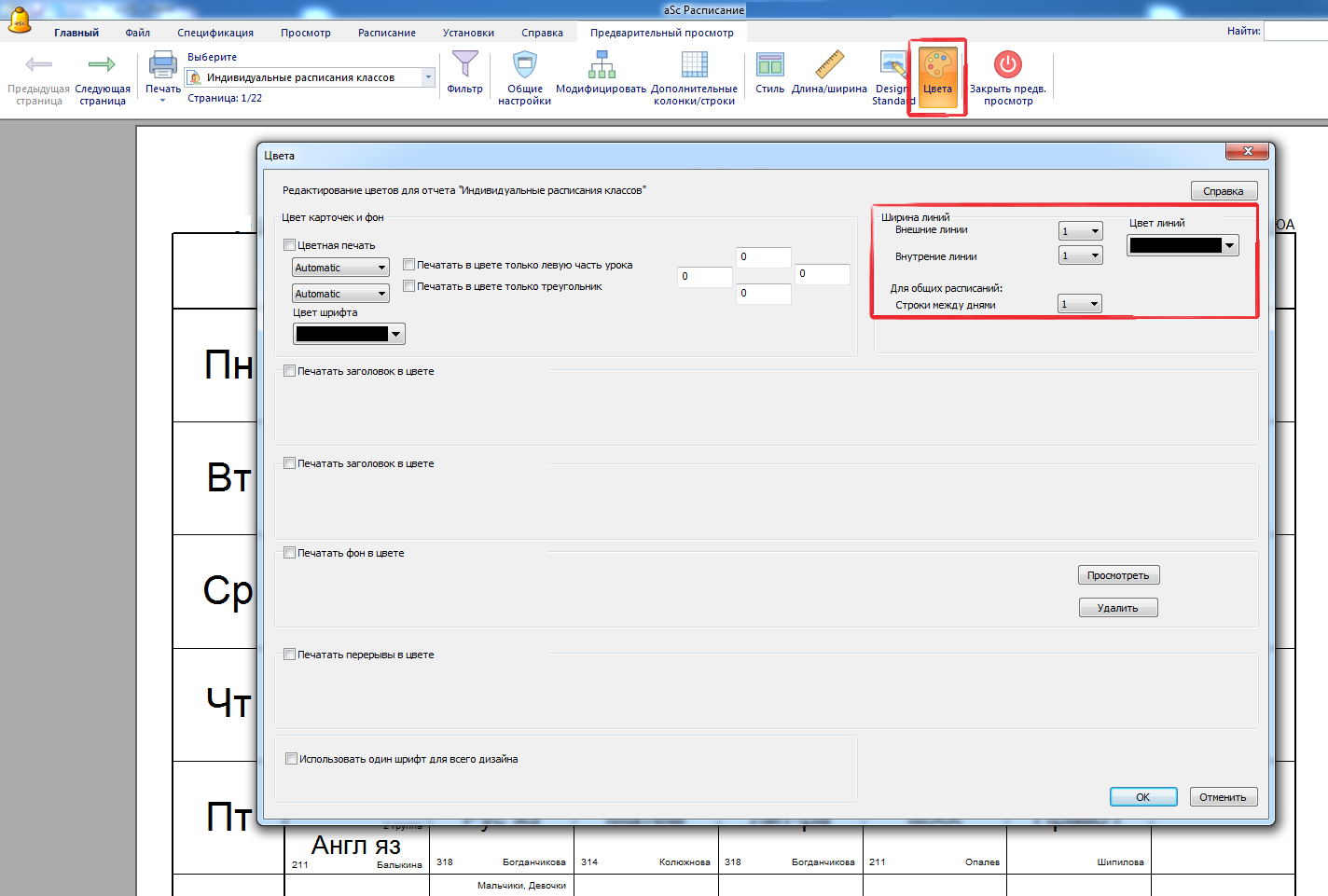The height and width of the screenshot is (896, 1328).
Task: Open Общие настройки shield icon
Action: [x=525, y=66]
